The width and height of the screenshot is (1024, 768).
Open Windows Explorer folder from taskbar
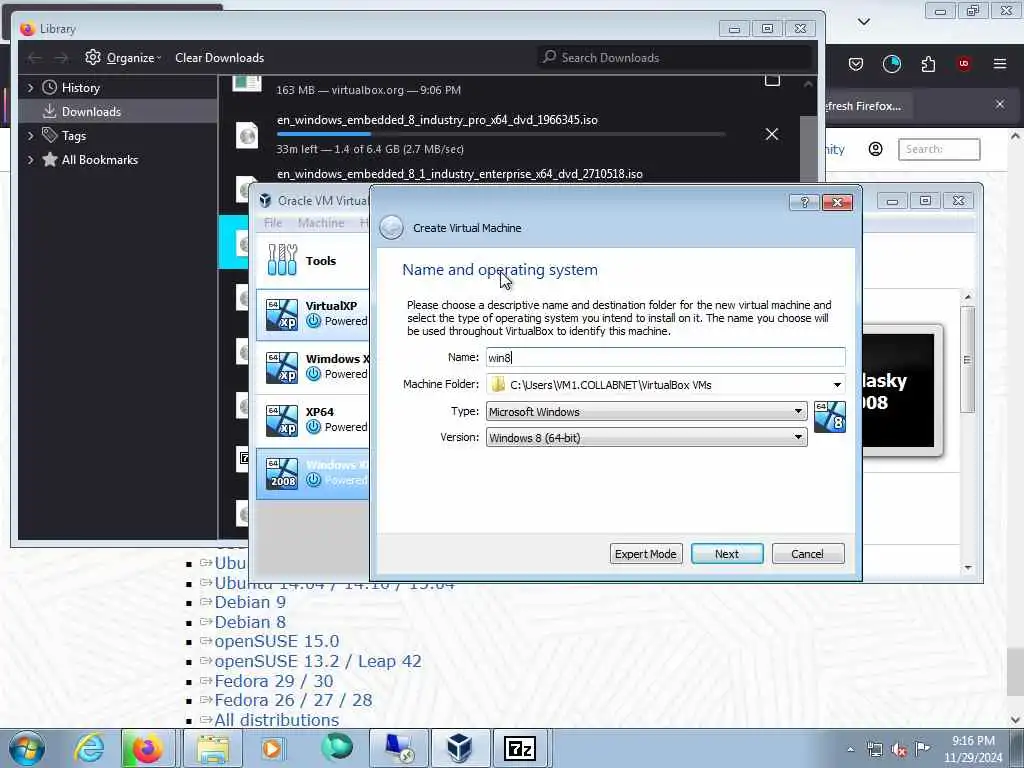click(x=213, y=748)
